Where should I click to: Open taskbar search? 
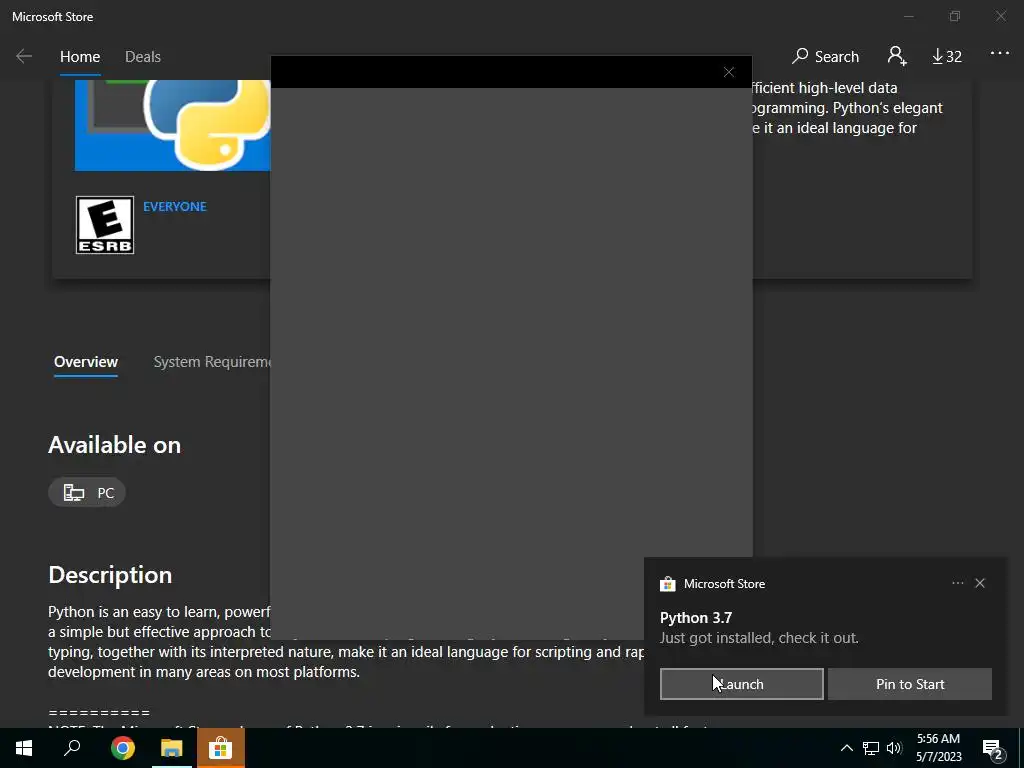click(x=72, y=748)
